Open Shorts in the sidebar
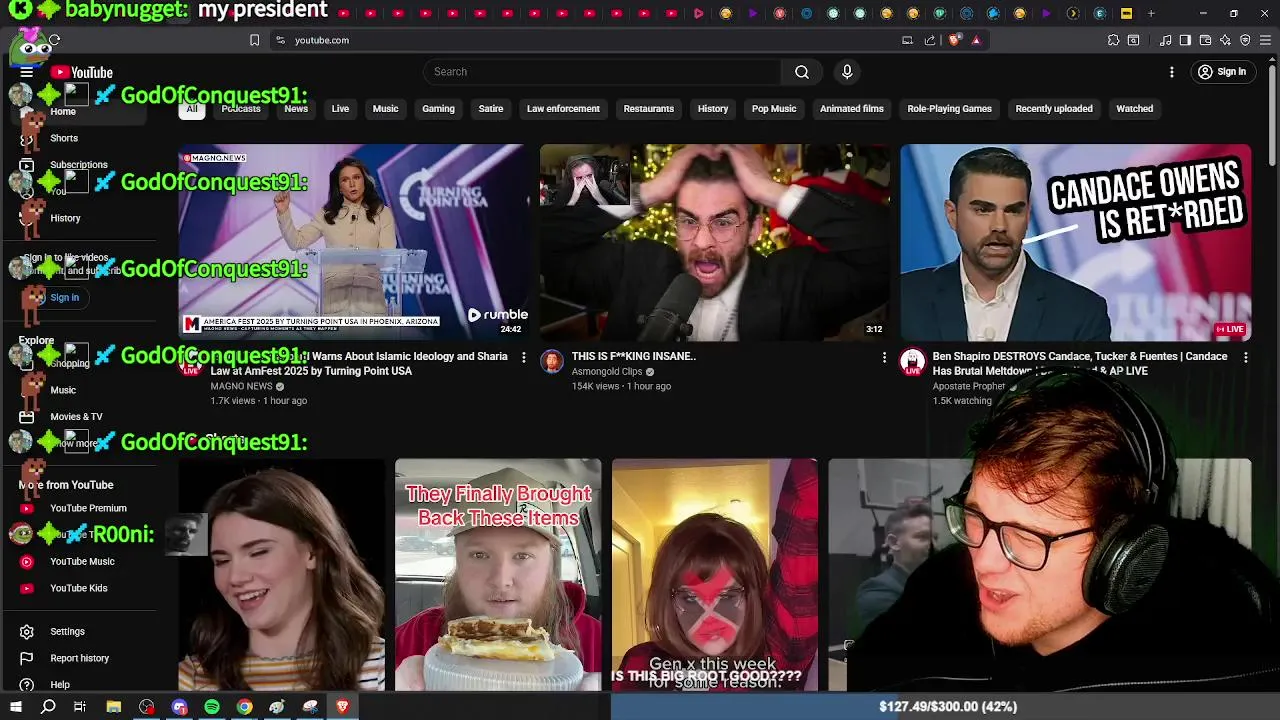1280x720 pixels. [x=64, y=138]
